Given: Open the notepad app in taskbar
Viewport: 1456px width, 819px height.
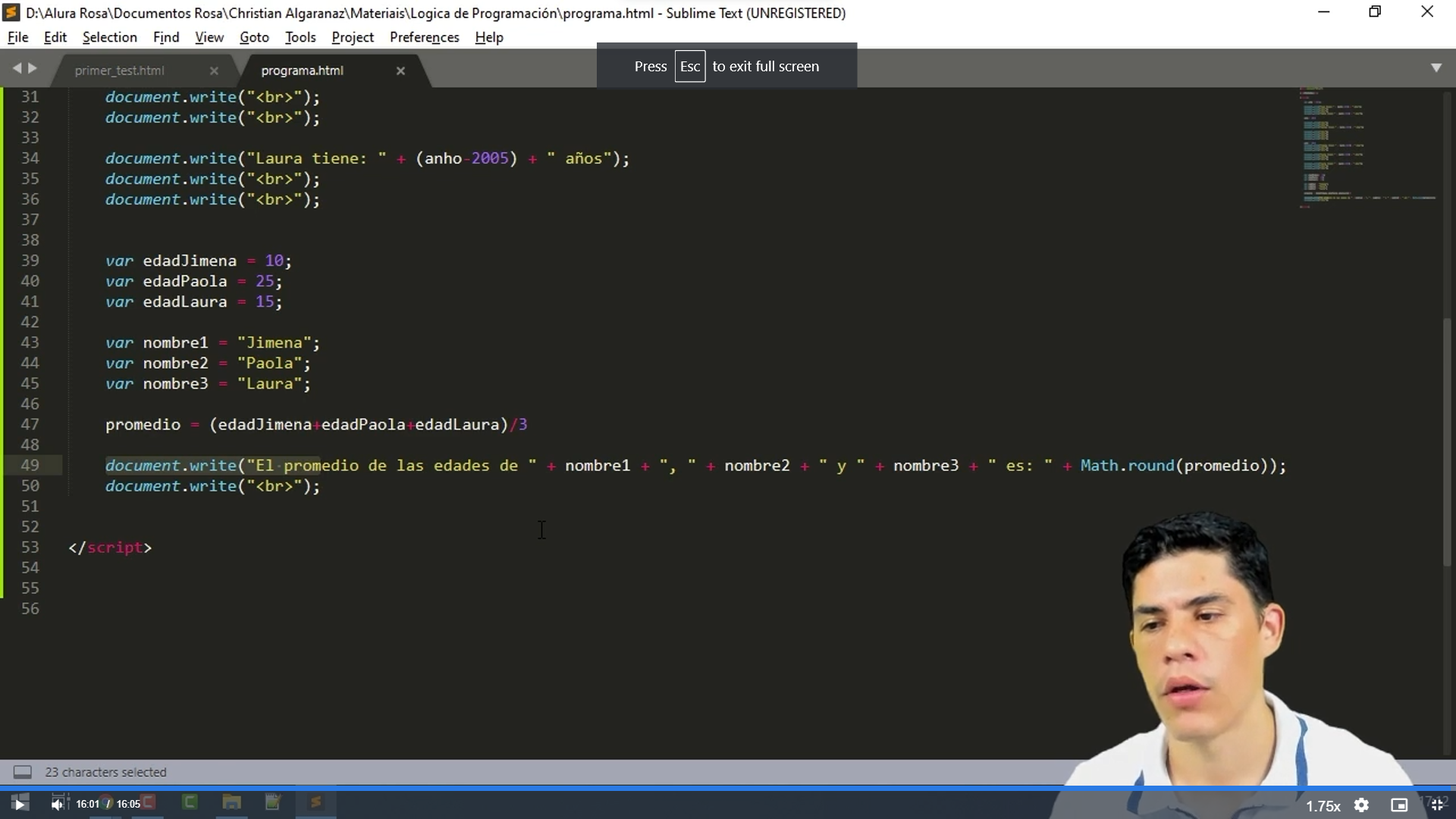Looking at the screenshot, I should coord(273,802).
